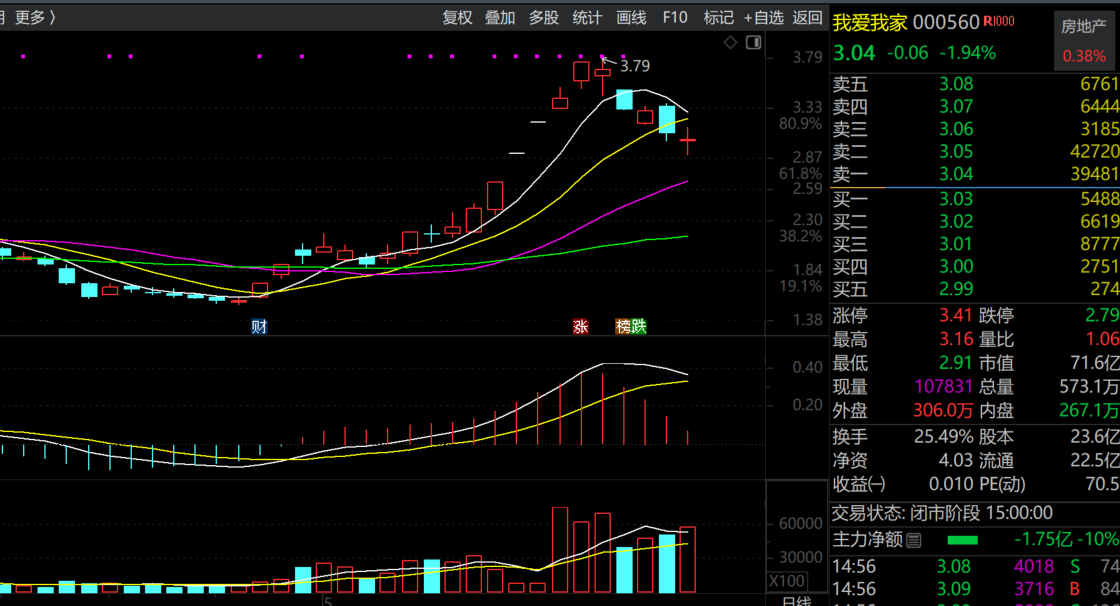Click the 外盘 value 306.0万

pyautogui.click(x=943, y=410)
